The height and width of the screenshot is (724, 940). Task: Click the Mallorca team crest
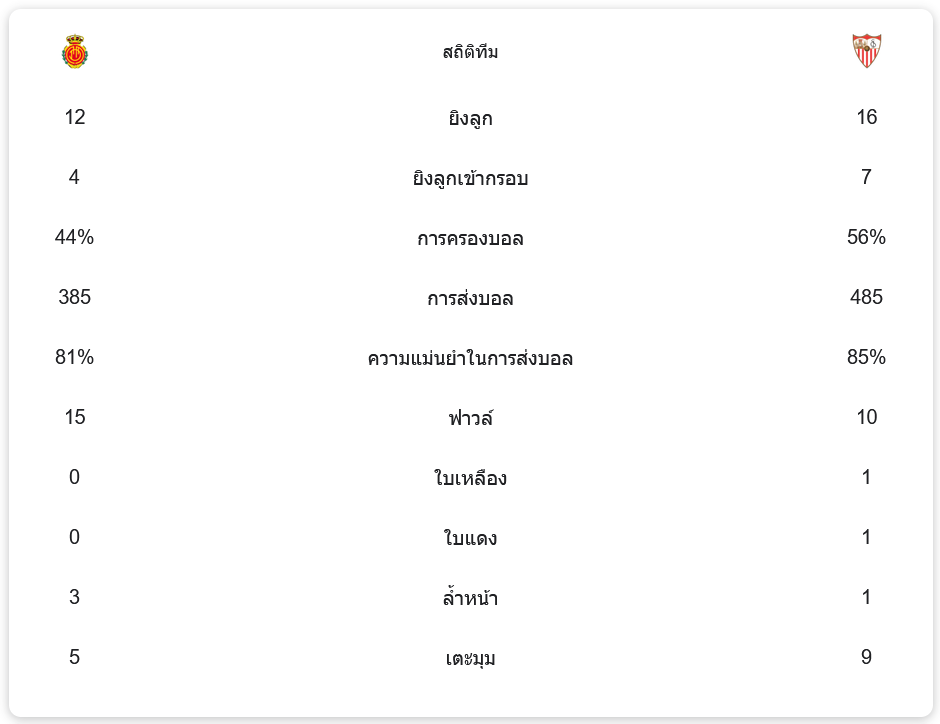coord(75,51)
